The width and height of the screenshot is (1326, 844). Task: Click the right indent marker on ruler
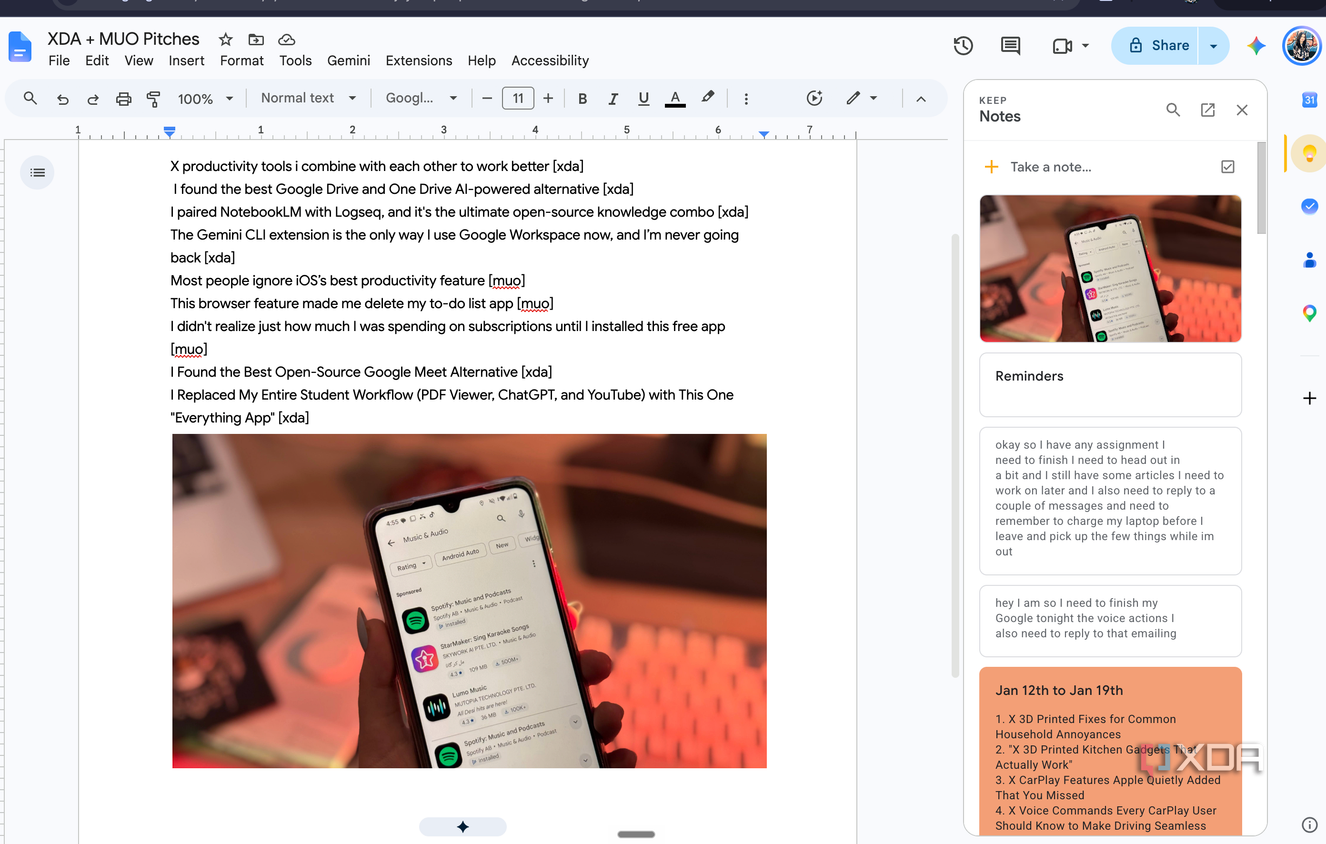point(764,134)
